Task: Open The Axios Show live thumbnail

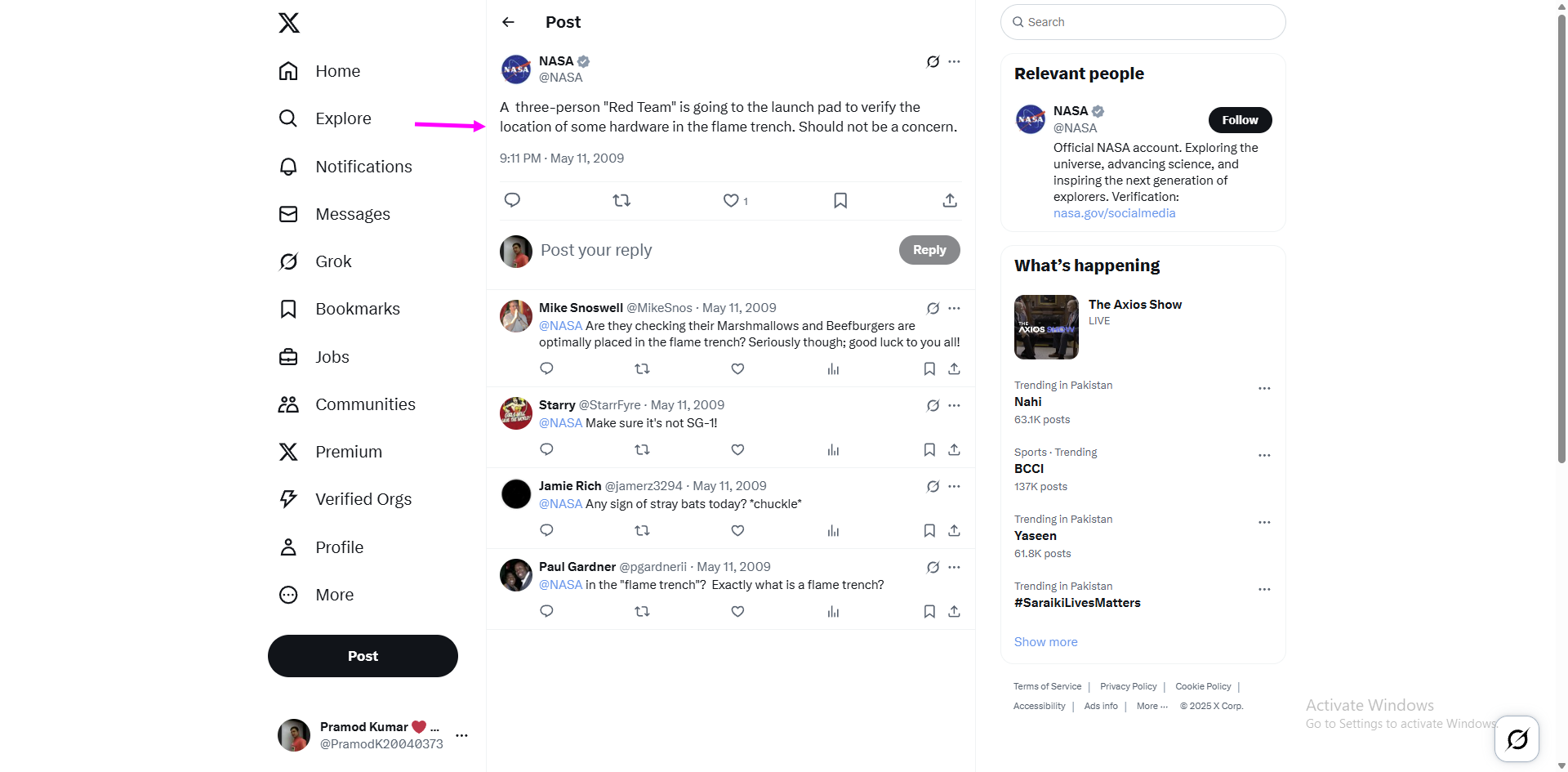Action: click(x=1046, y=327)
